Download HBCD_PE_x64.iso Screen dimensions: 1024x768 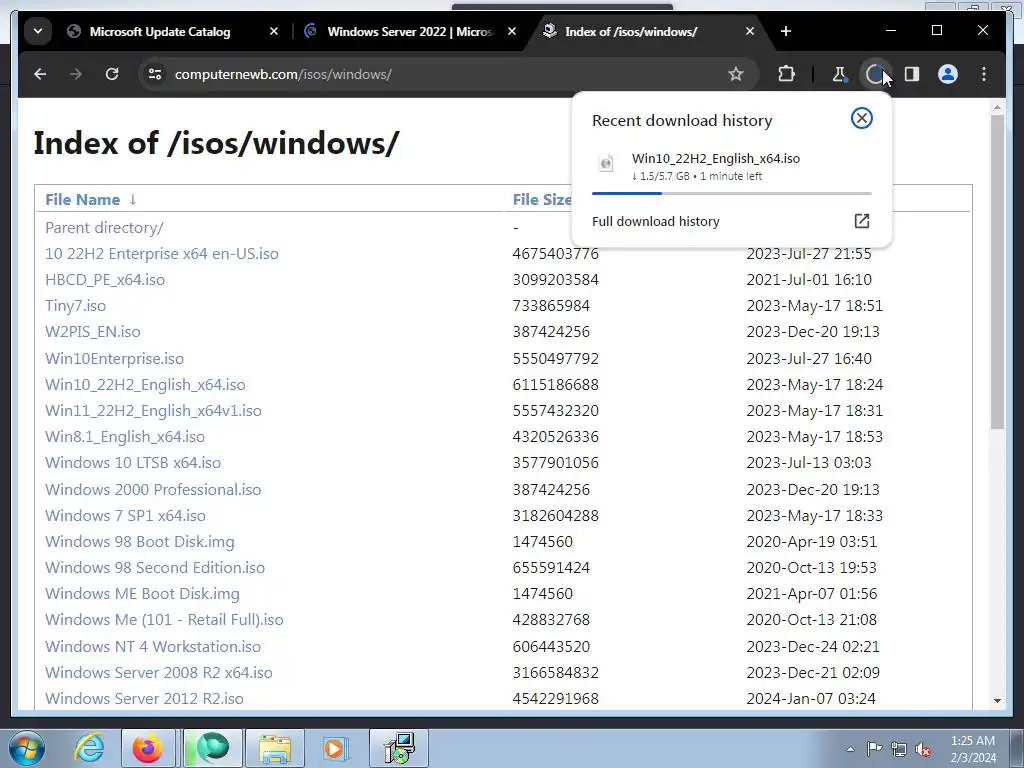pyautogui.click(x=104, y=280)
